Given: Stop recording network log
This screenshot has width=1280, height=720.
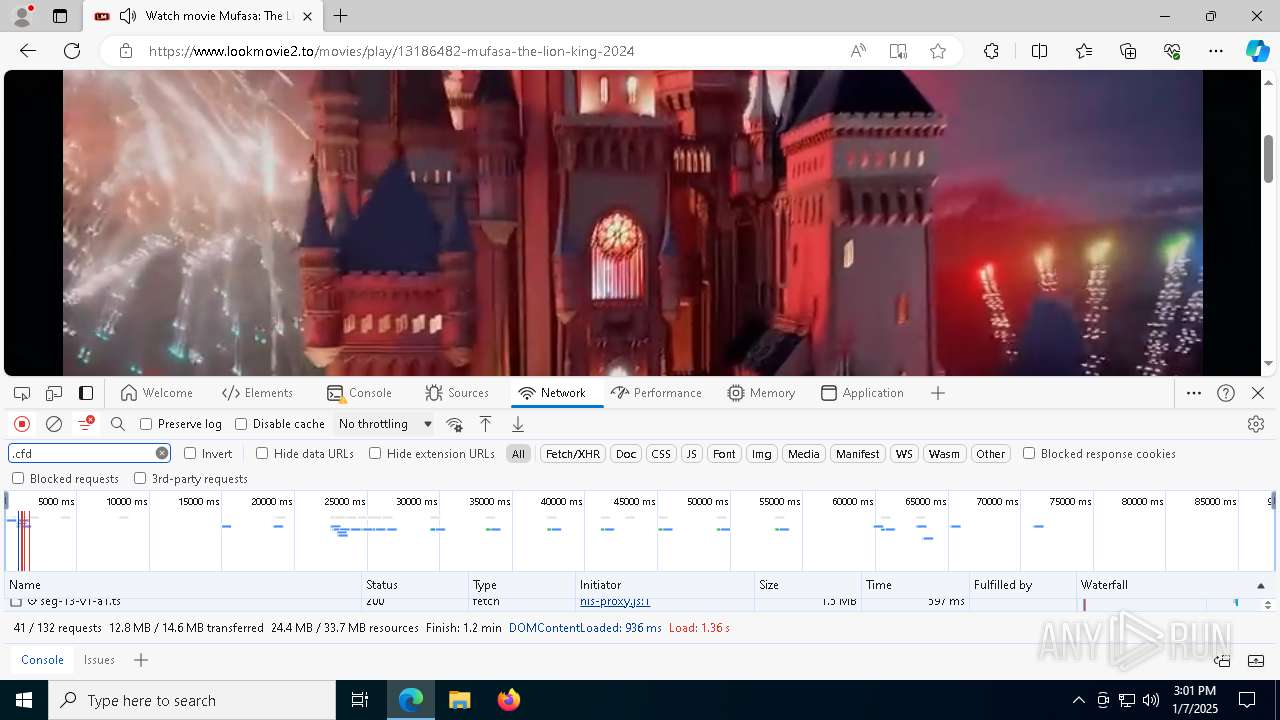Looking at the screenshot, I should pos(22,424).
